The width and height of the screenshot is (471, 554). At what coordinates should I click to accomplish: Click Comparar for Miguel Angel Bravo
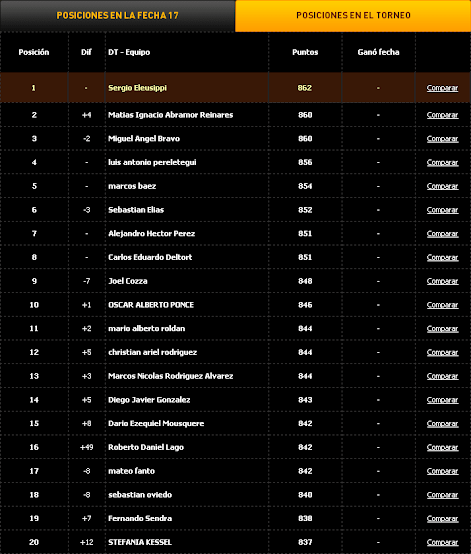pyautogui.click(x=442, y=138)
